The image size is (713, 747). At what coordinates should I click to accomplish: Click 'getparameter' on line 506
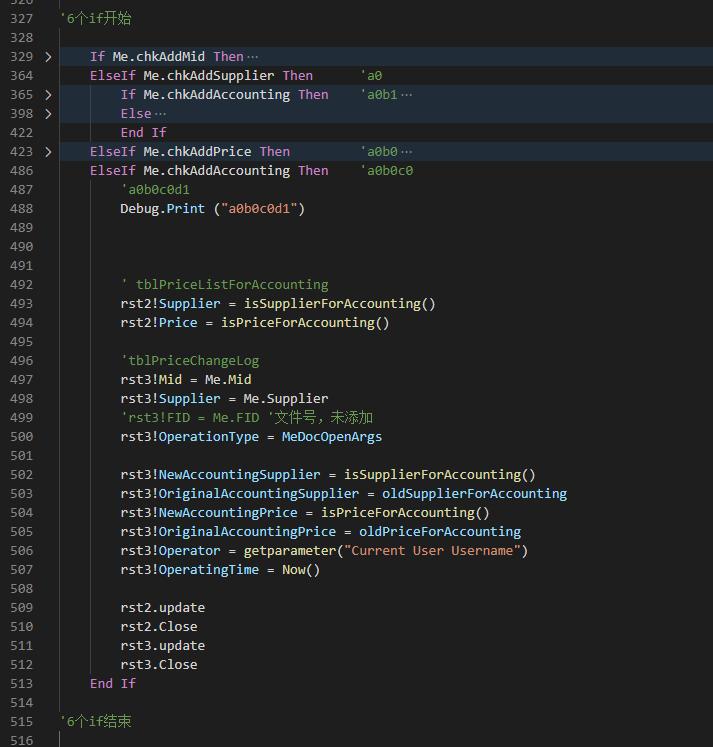point(290,551)
